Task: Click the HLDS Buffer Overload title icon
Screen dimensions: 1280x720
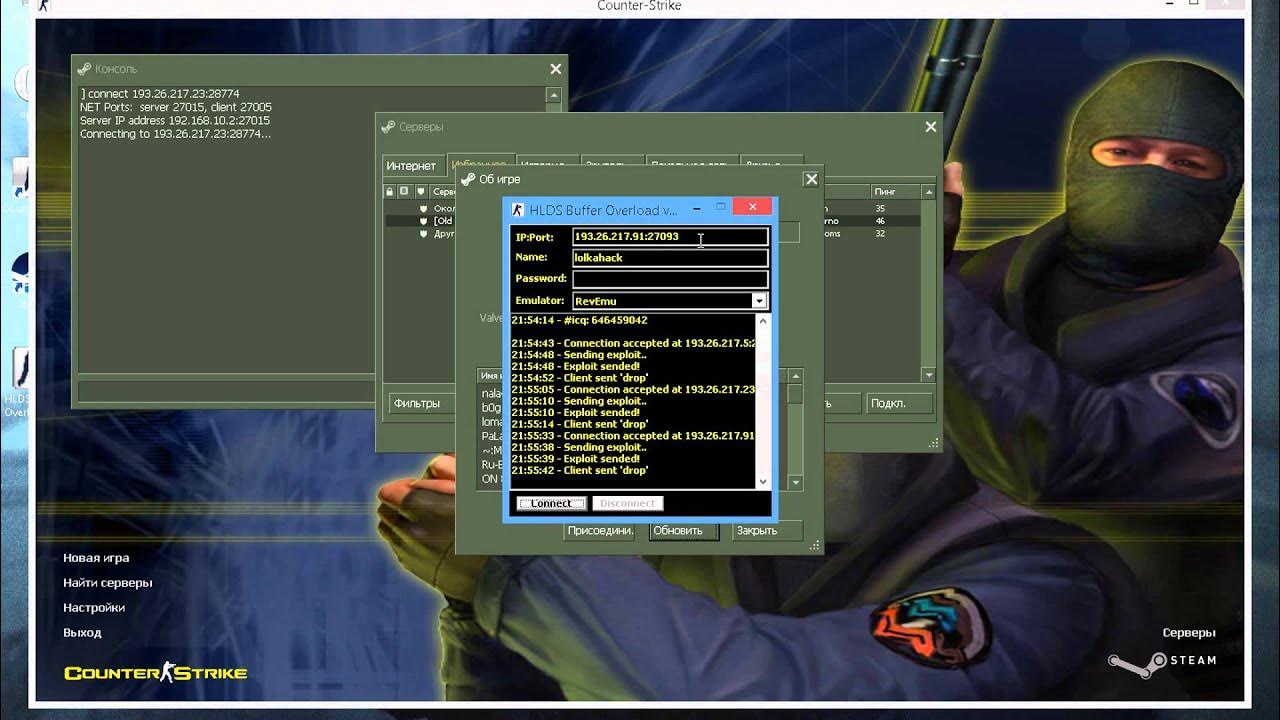Action: click(518, 210)
